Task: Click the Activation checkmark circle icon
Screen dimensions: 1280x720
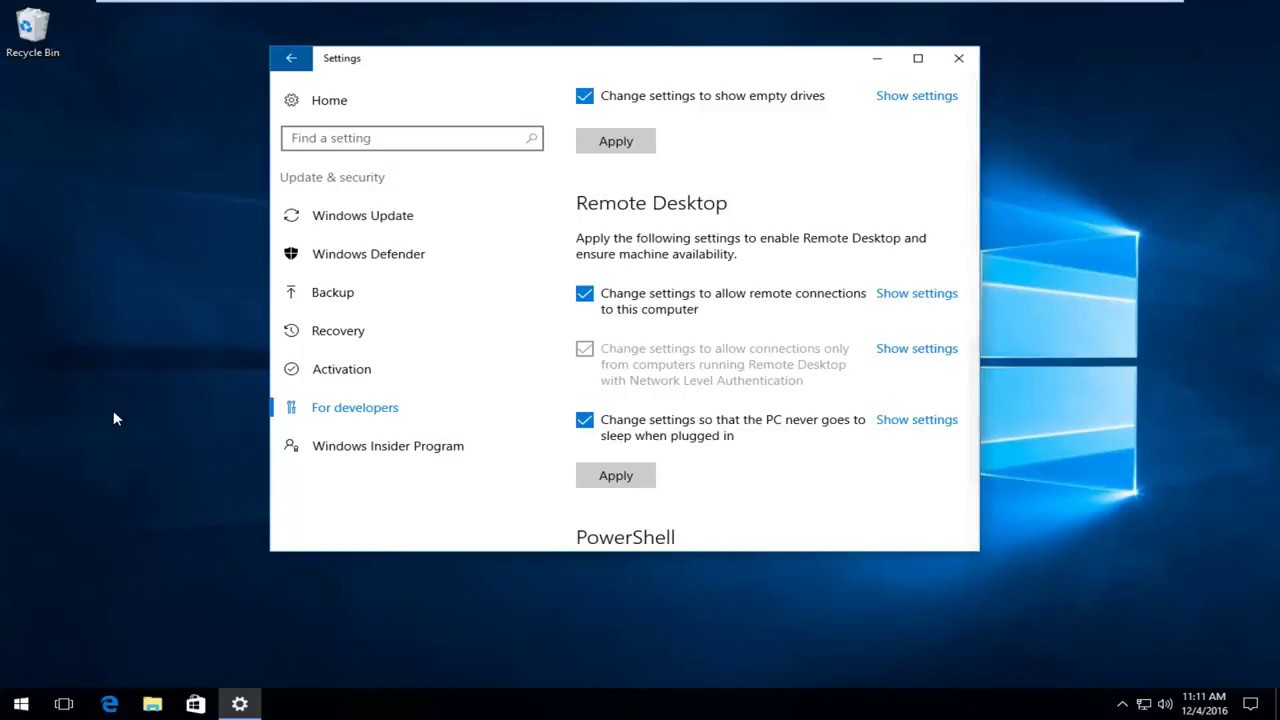Action: 291,369
